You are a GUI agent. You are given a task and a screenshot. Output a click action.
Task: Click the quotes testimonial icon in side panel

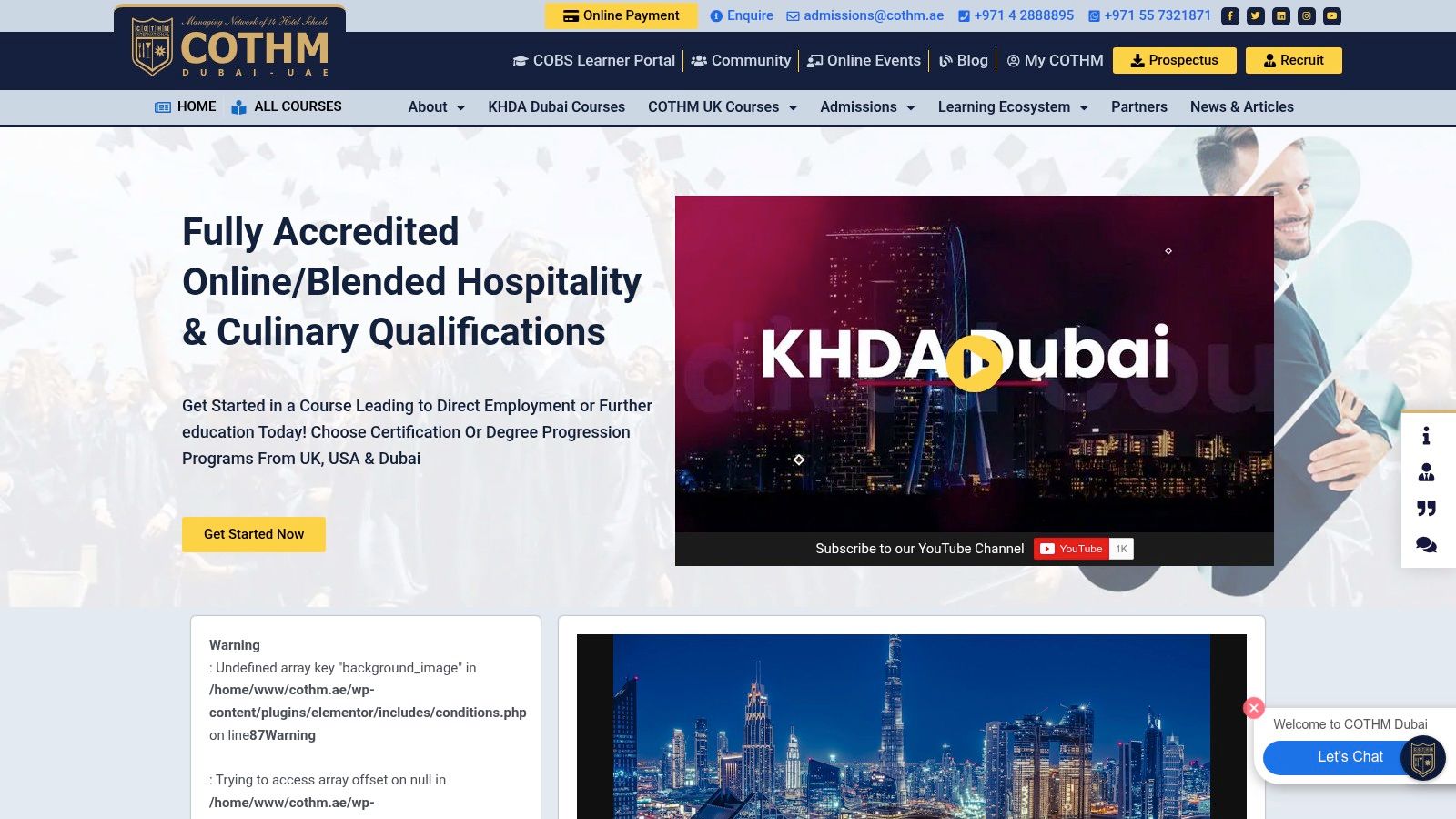(1426, 508)
